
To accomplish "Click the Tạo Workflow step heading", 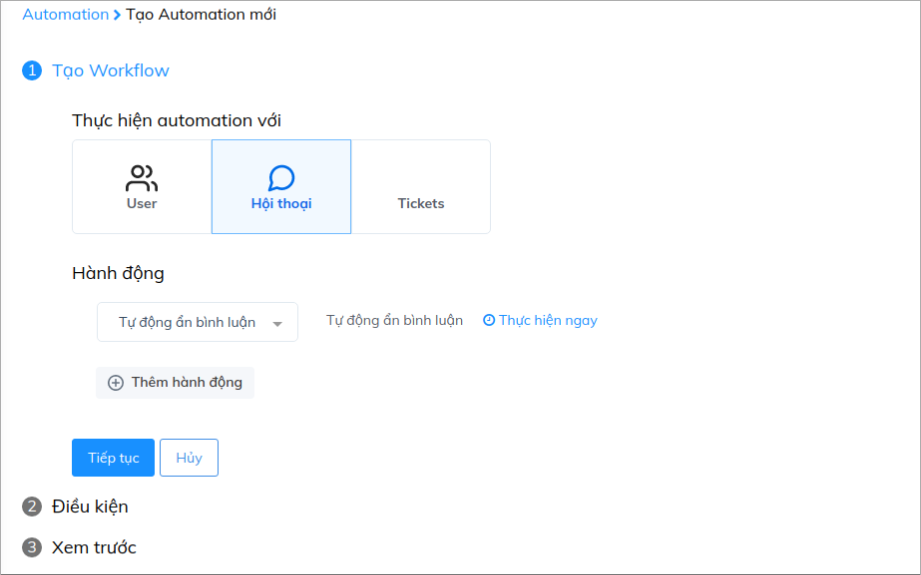I will point(110,70).
